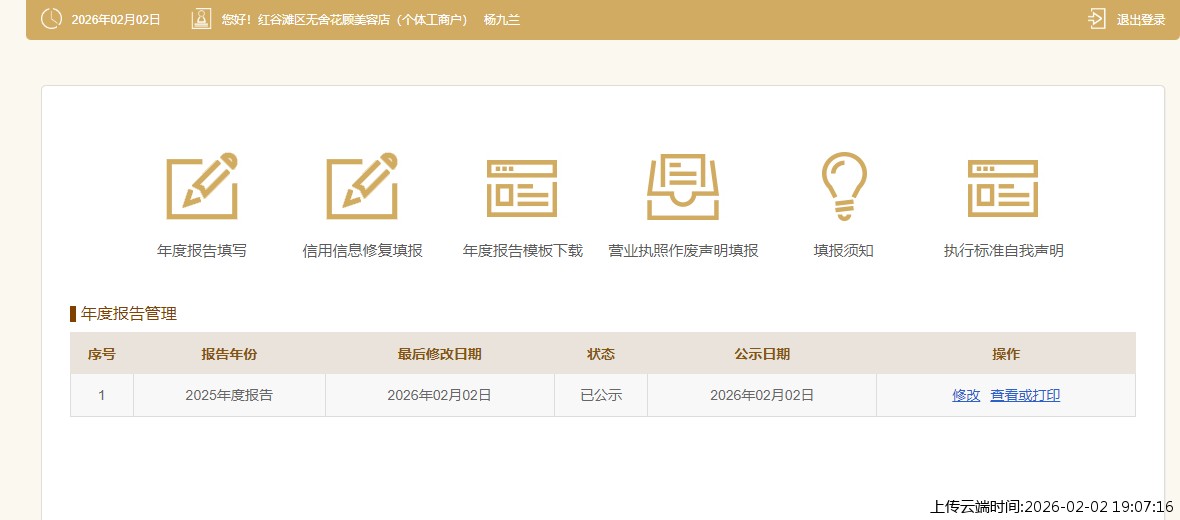
Task: Click the clock icon beside the date
Action: (x=51, y=20)
